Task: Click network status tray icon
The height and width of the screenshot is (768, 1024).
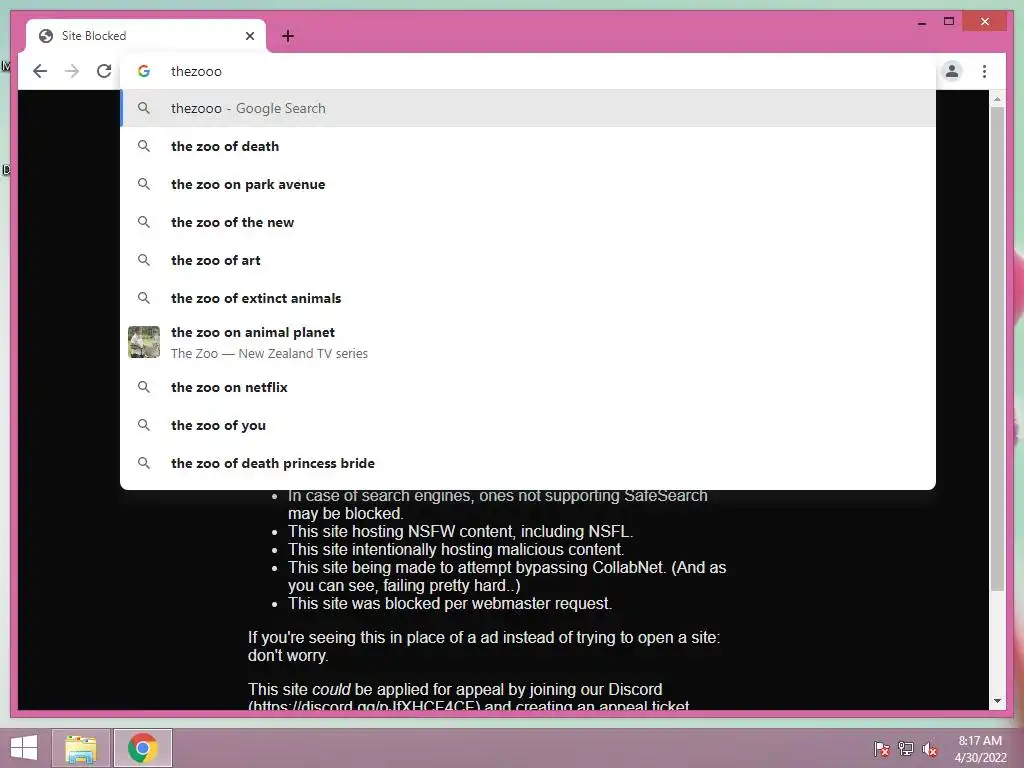Action: click(x=906, y=748)
